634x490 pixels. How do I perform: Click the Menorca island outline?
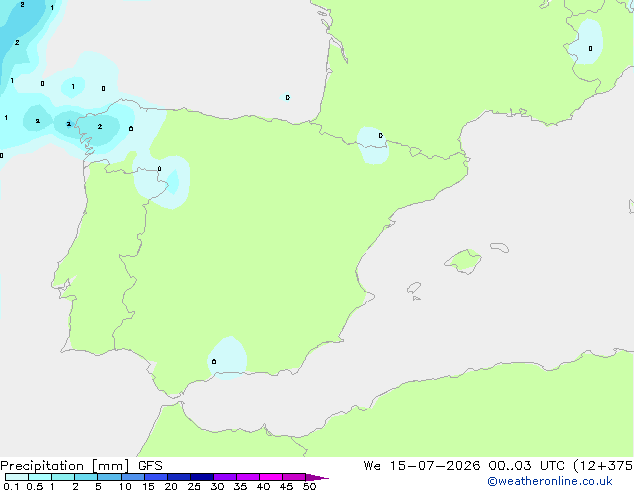click(500, 247)
